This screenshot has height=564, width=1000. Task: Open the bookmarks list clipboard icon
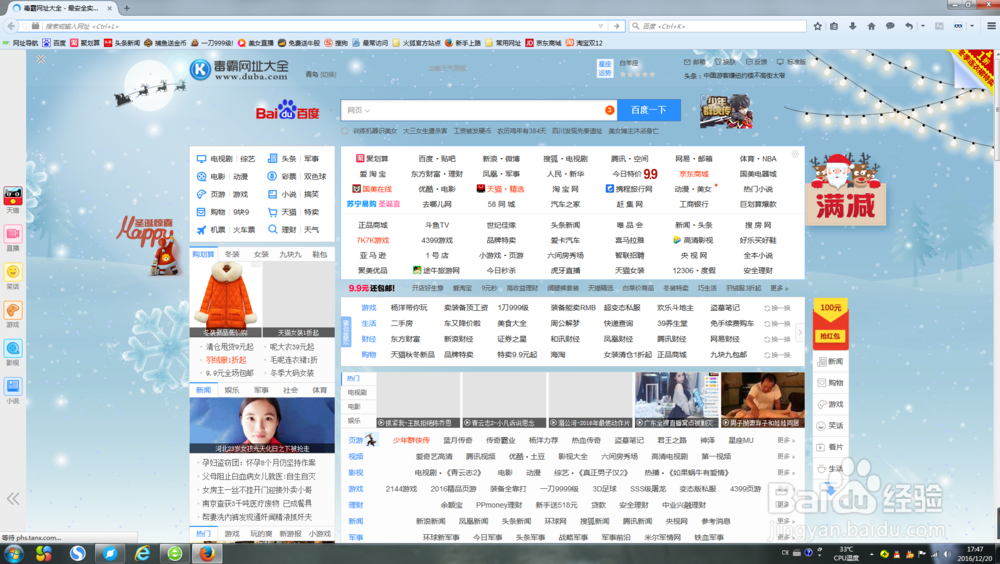[834, 26]
